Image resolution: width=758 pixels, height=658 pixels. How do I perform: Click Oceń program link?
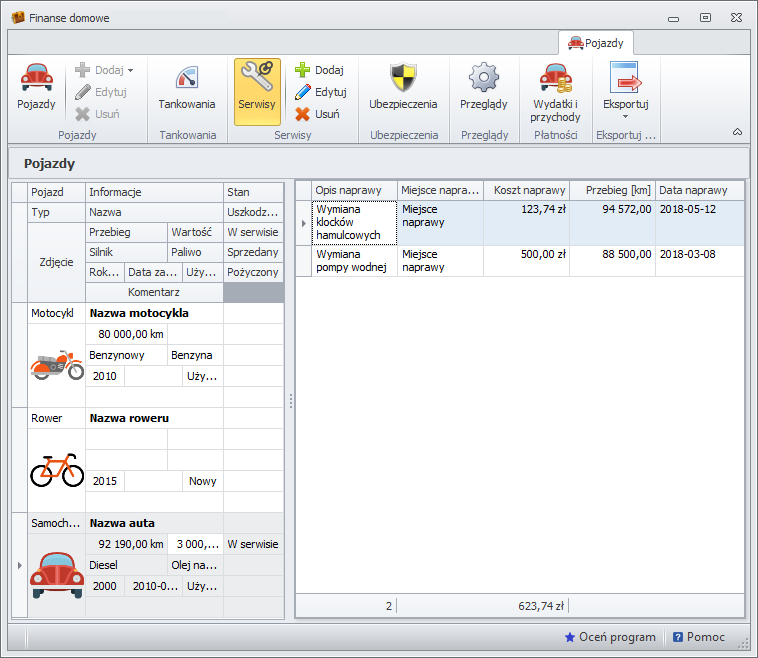(610, 637)
